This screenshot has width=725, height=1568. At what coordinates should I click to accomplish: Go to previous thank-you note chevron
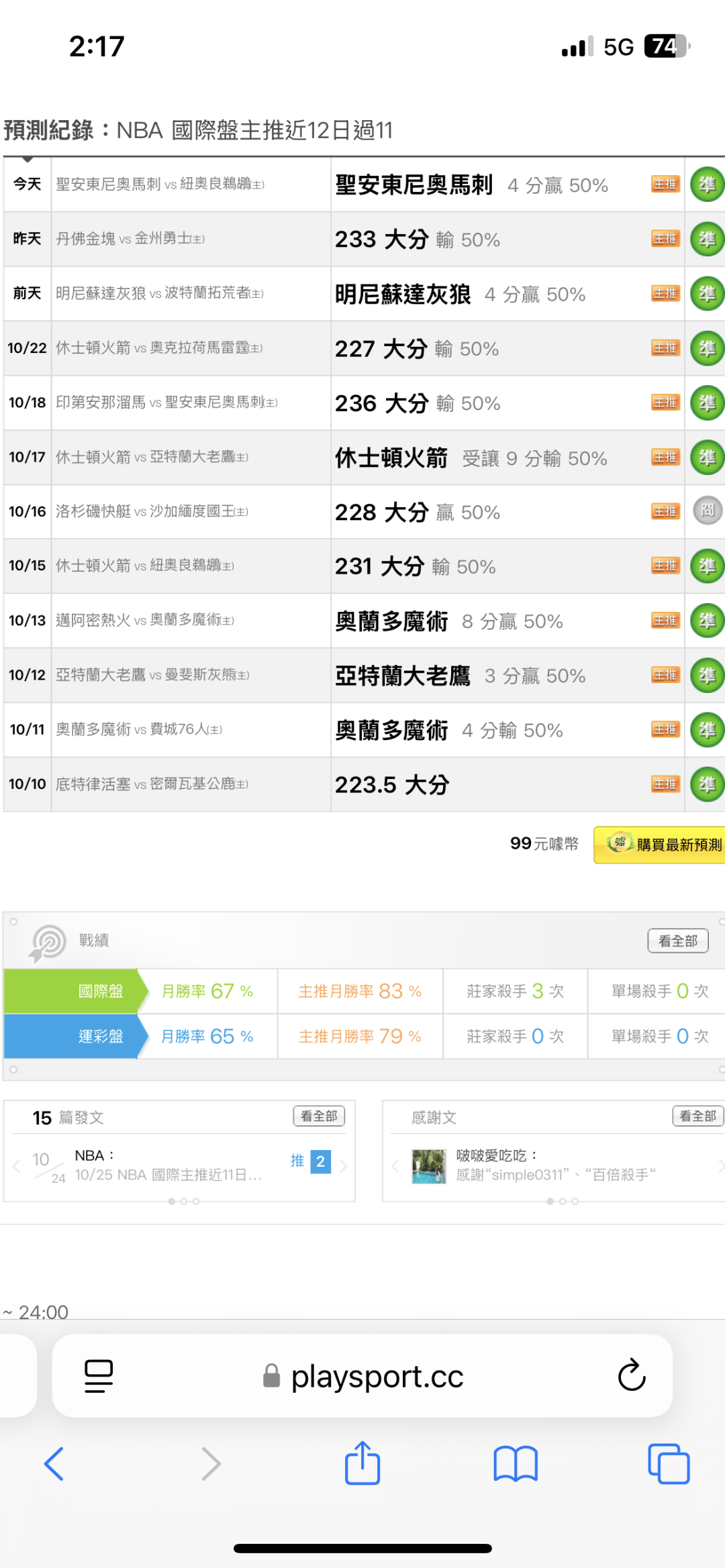coord(395,1166)
